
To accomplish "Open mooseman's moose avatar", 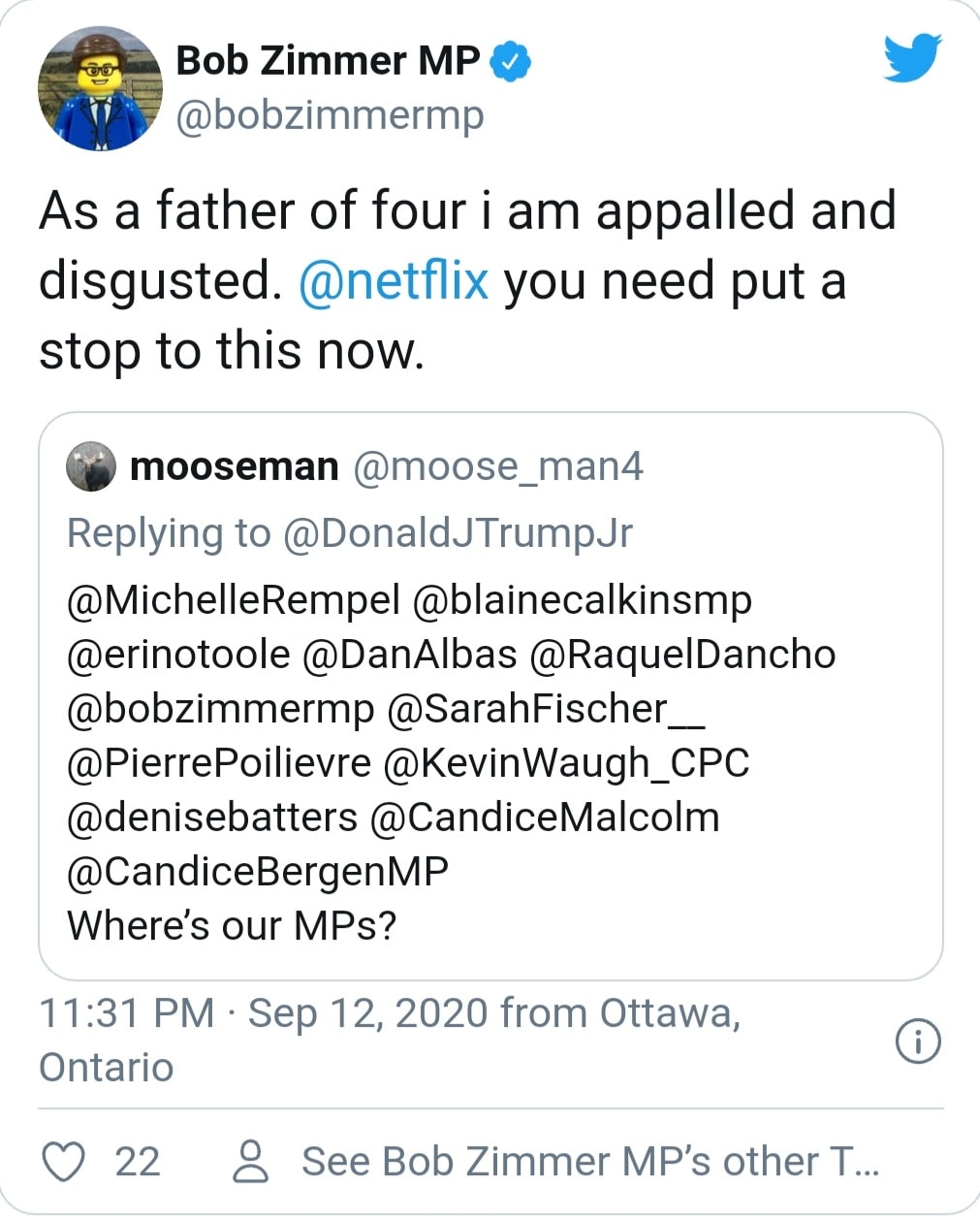I will (91, 466).
